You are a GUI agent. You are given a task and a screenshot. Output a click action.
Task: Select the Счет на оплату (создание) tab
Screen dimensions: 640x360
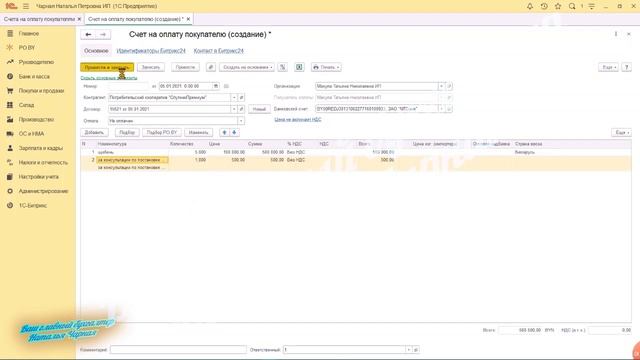136,19
